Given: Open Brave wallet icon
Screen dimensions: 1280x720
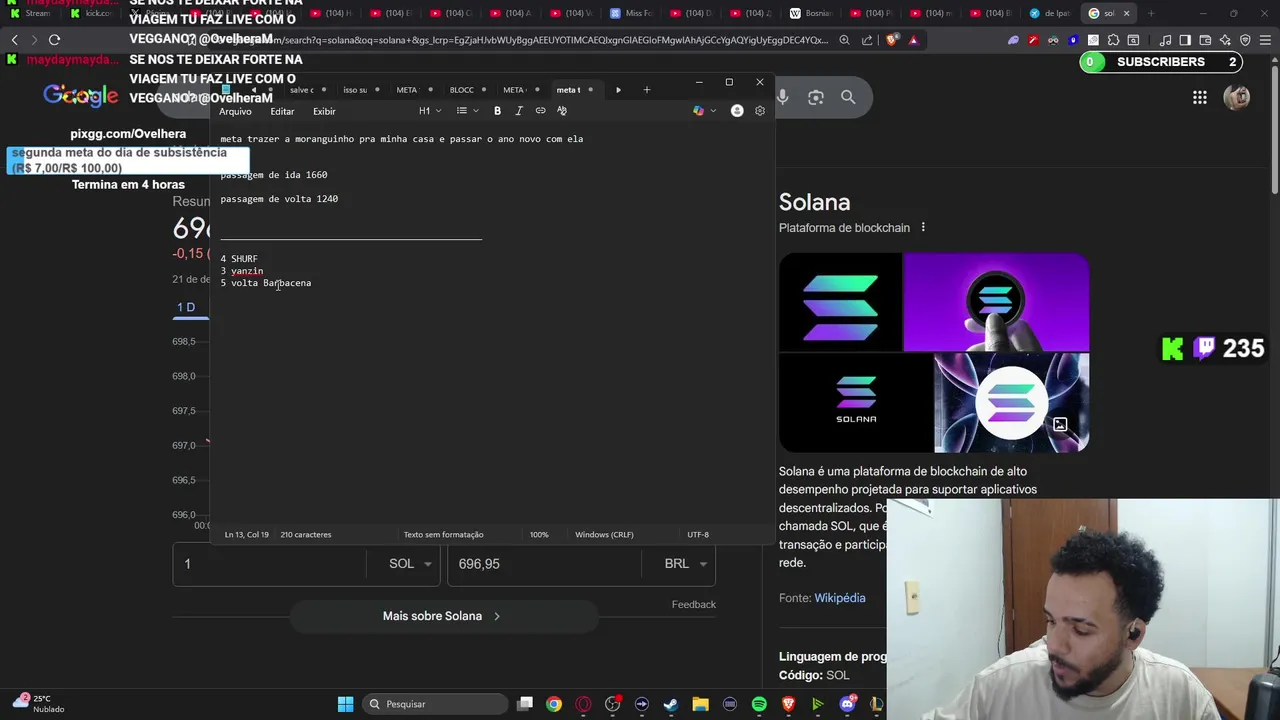Looking at the screenshot, I should coord(1203,40).
